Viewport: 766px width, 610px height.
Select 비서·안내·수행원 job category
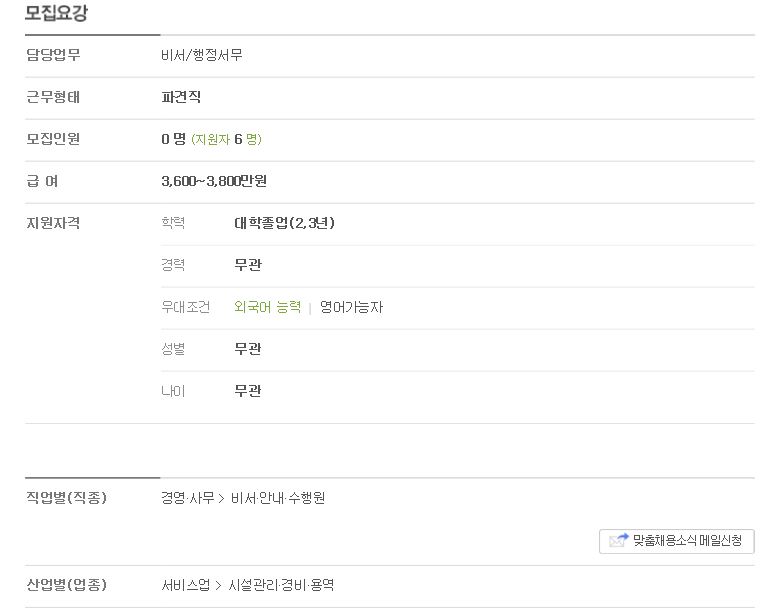[x=278, y=498]
